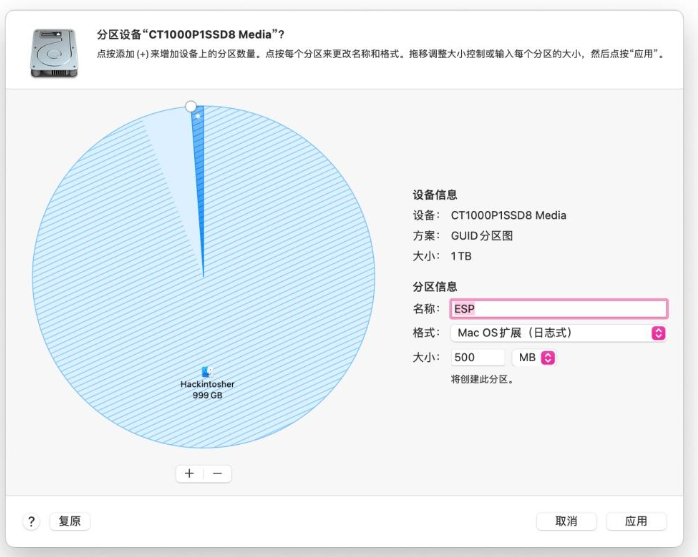Open the help question mark button
The image size is (698, 557).
[31, 521]
